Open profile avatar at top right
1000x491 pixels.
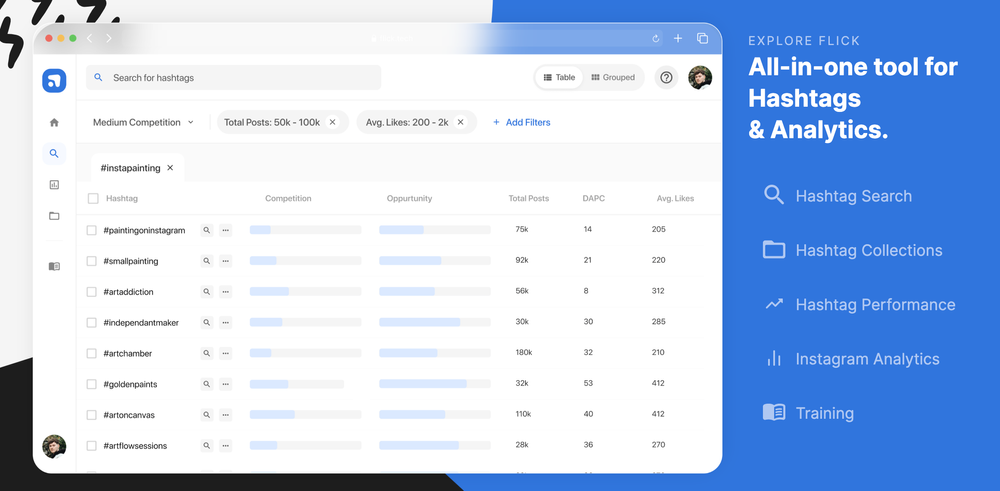coord(700,78)
